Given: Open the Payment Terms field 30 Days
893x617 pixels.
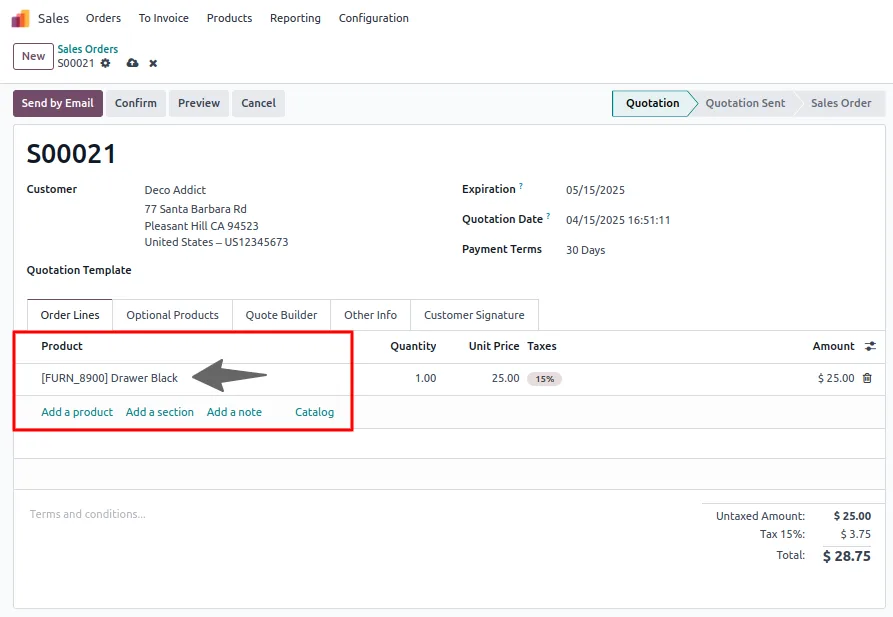Looking at the screenshot, I should tap(585, 250).
